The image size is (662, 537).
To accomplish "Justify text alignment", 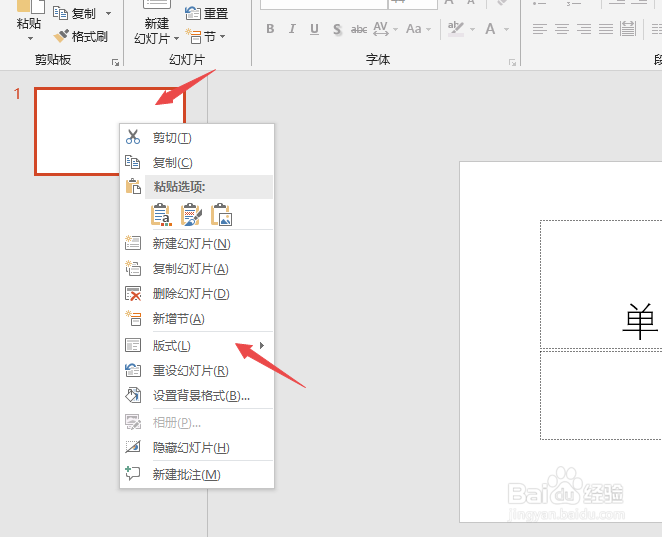I will (x=606, y=29).
